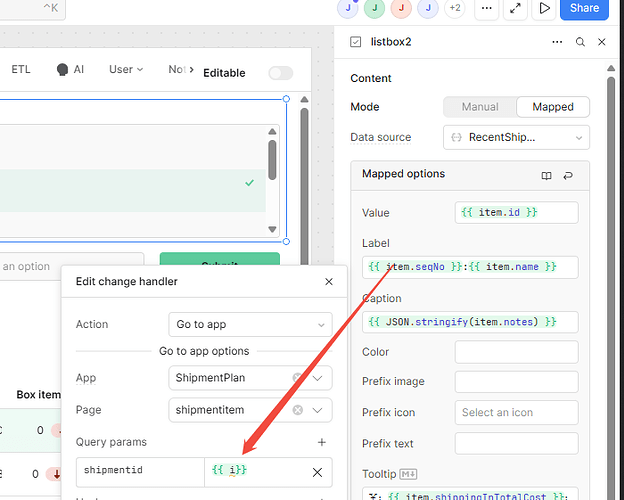The width and height of the screenshot is (624, 500).
Task: Click the selected listbox row with checkmark
Action: (131, 191)
